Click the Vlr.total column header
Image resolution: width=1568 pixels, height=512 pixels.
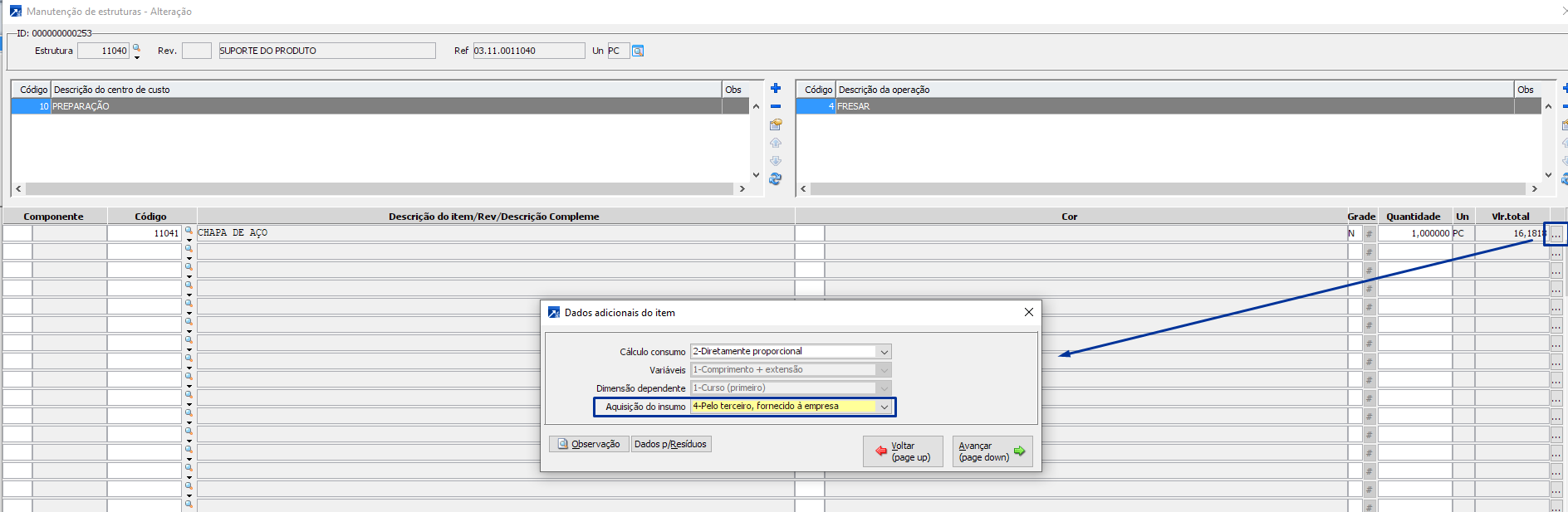click(x=1511, y=217)
